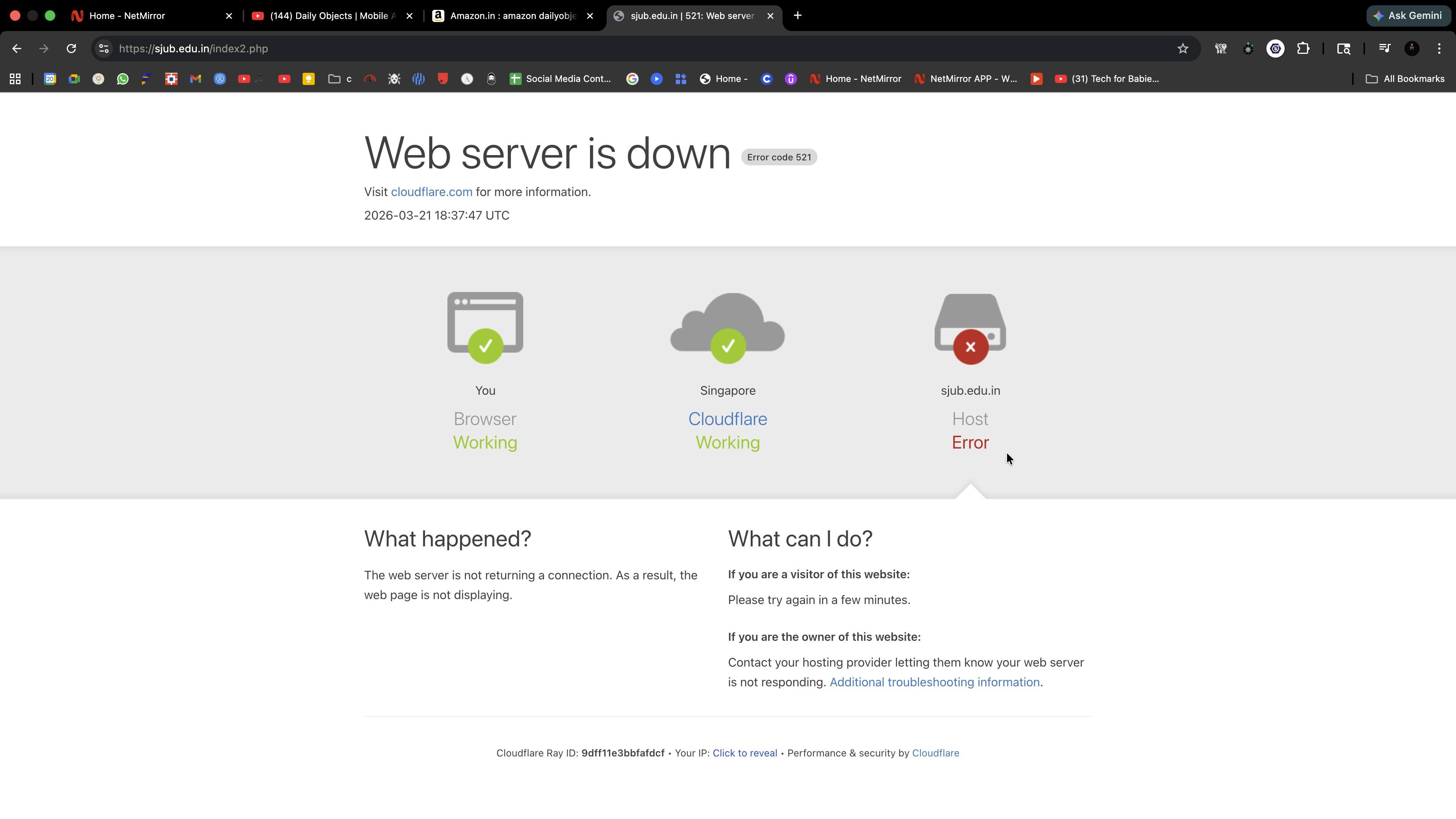Viewport: 1456px width, 819px height.
Task: Expand the All Bookmarks folder
Action: [x=1405, y=79]
